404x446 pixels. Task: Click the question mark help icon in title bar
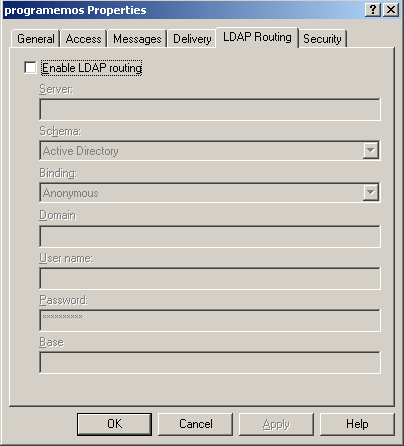click(373, 10)
